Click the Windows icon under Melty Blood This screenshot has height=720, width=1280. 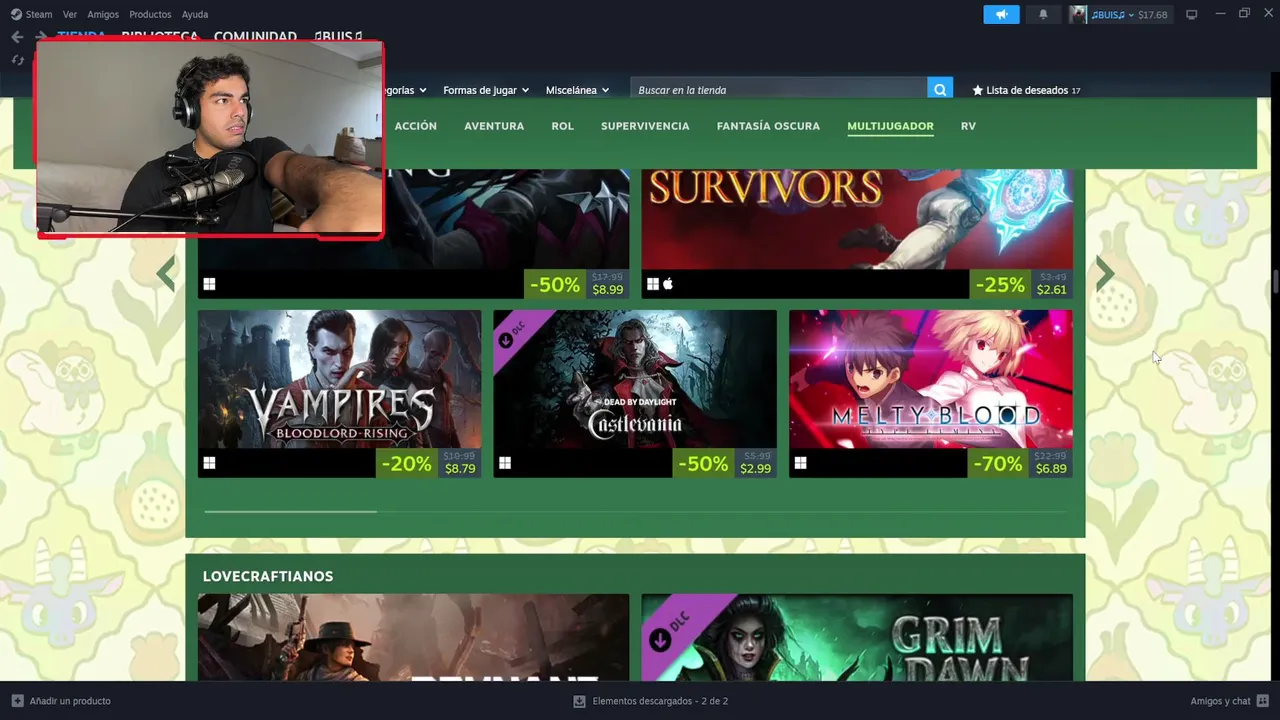coord(800,463)
